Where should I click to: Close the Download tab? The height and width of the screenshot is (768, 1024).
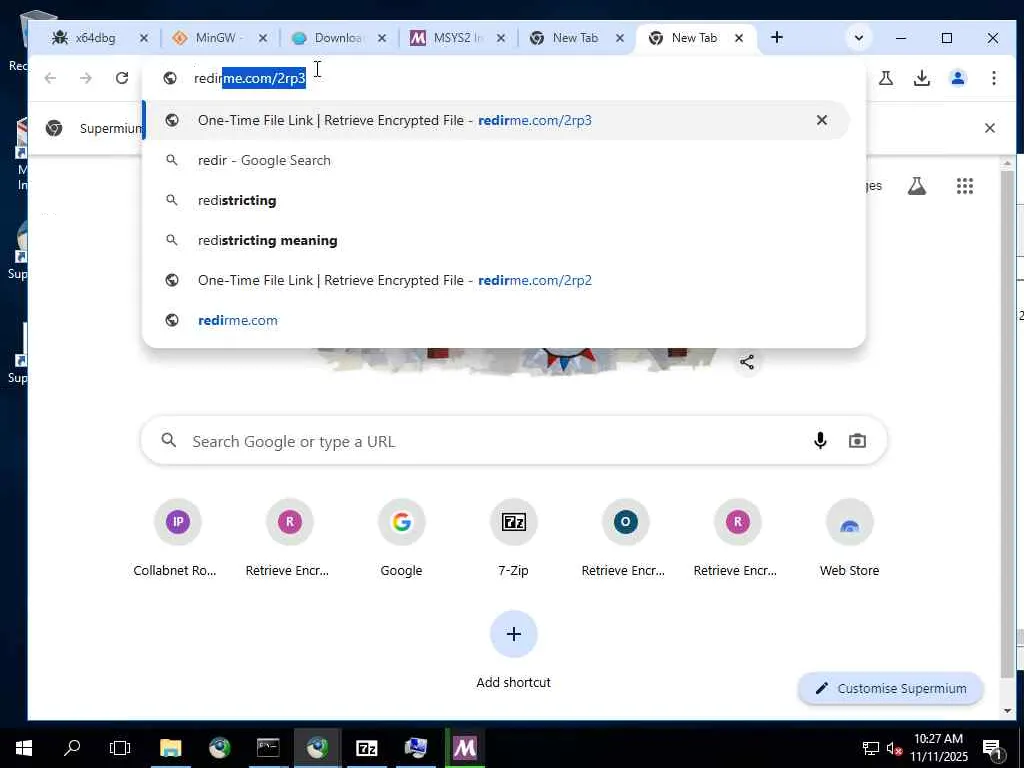pos(382,39)
